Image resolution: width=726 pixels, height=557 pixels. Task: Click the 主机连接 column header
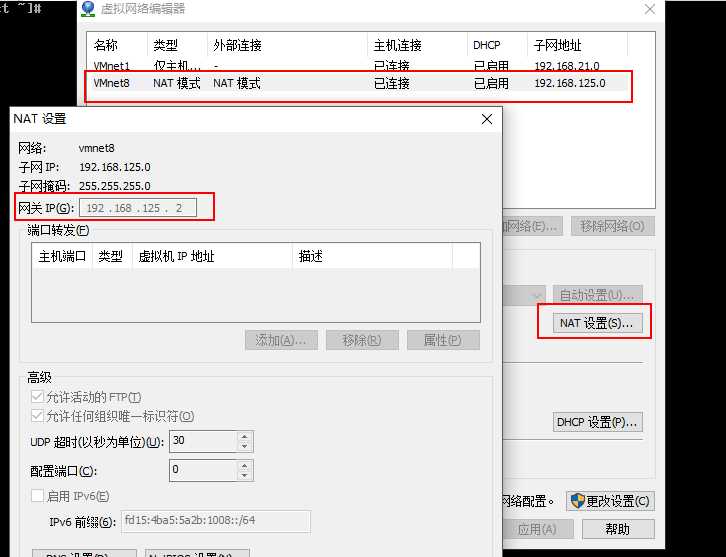(417, 45)
